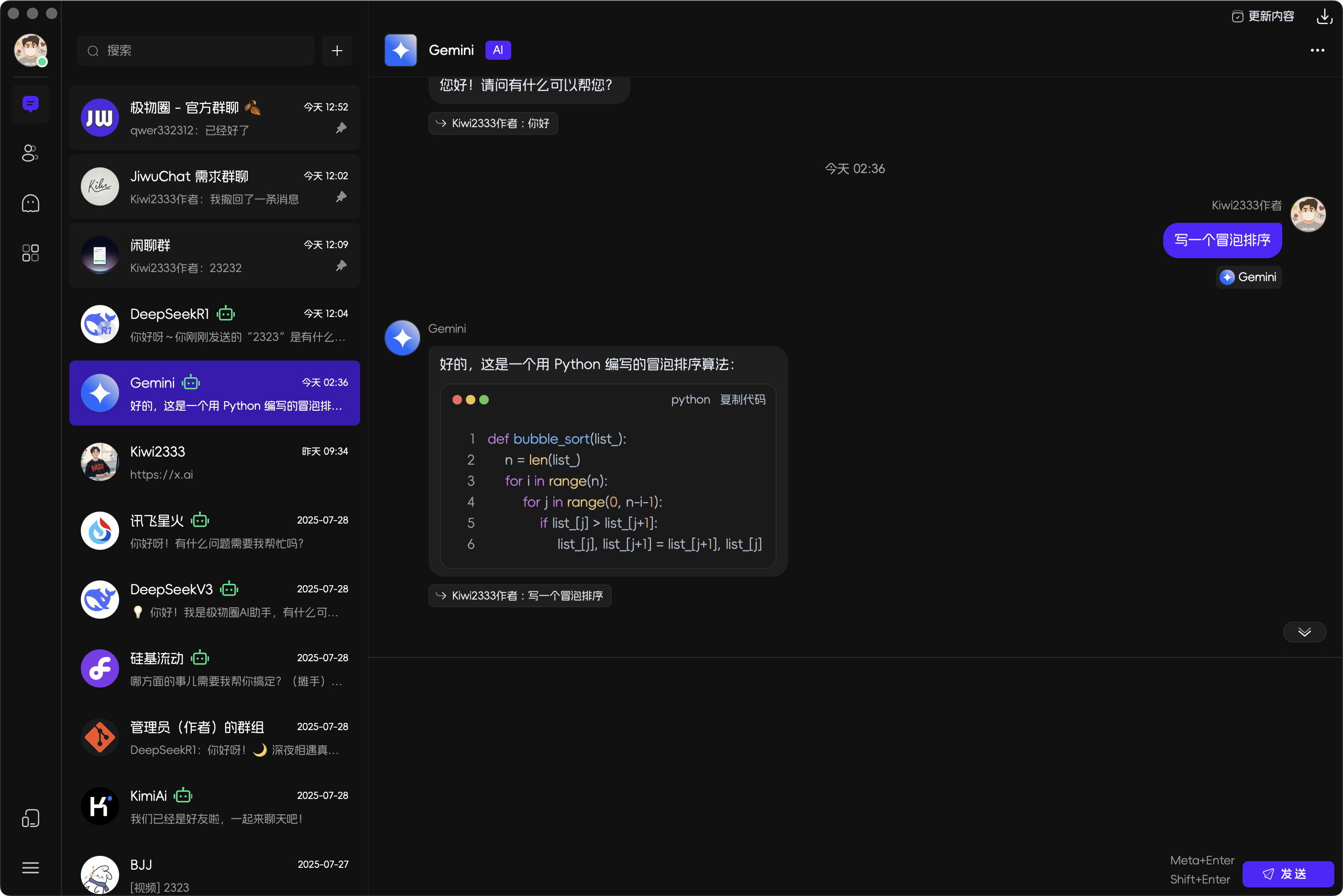Image resolution: width=1343 pixels, height=896 pixels.
Task: Click the Shift+Enter shortcut hint text
Action: point(1200,879)
